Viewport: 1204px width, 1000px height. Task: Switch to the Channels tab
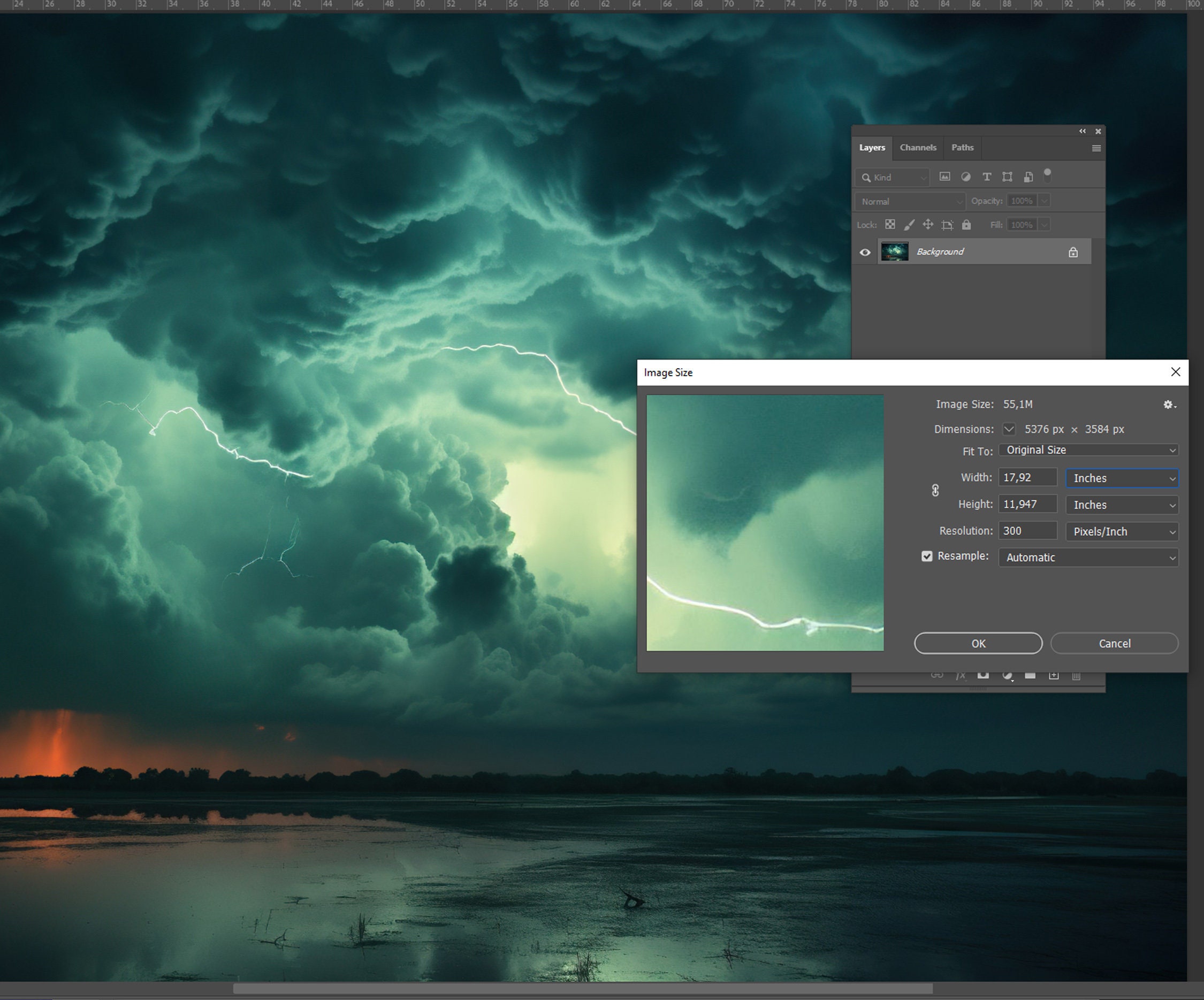918,147
